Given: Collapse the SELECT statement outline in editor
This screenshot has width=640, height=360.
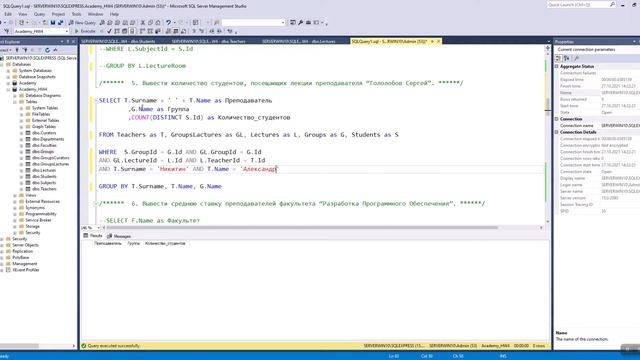Looking at the screenshot, I should pos(96,100).
